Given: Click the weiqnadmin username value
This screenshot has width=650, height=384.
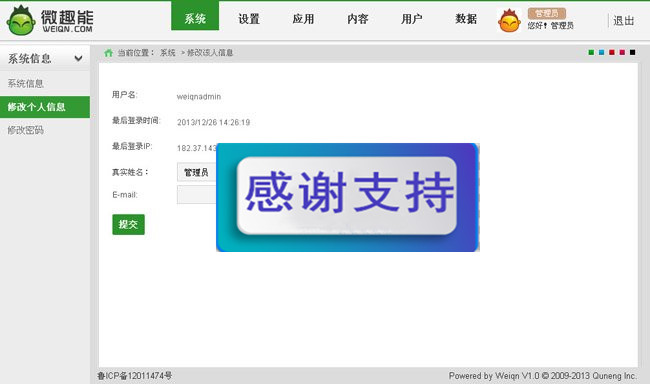Looking at the screenshot, I should point(199,97).
